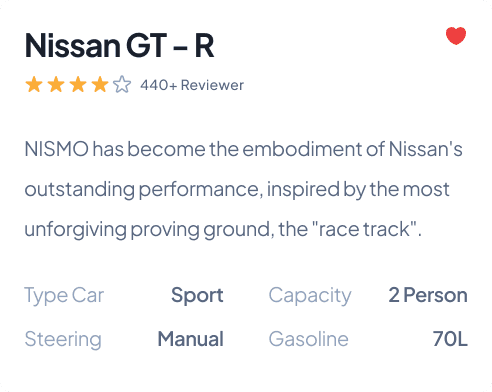Click the Capacity label
492x392 pixels.
(x=310, y=296)
